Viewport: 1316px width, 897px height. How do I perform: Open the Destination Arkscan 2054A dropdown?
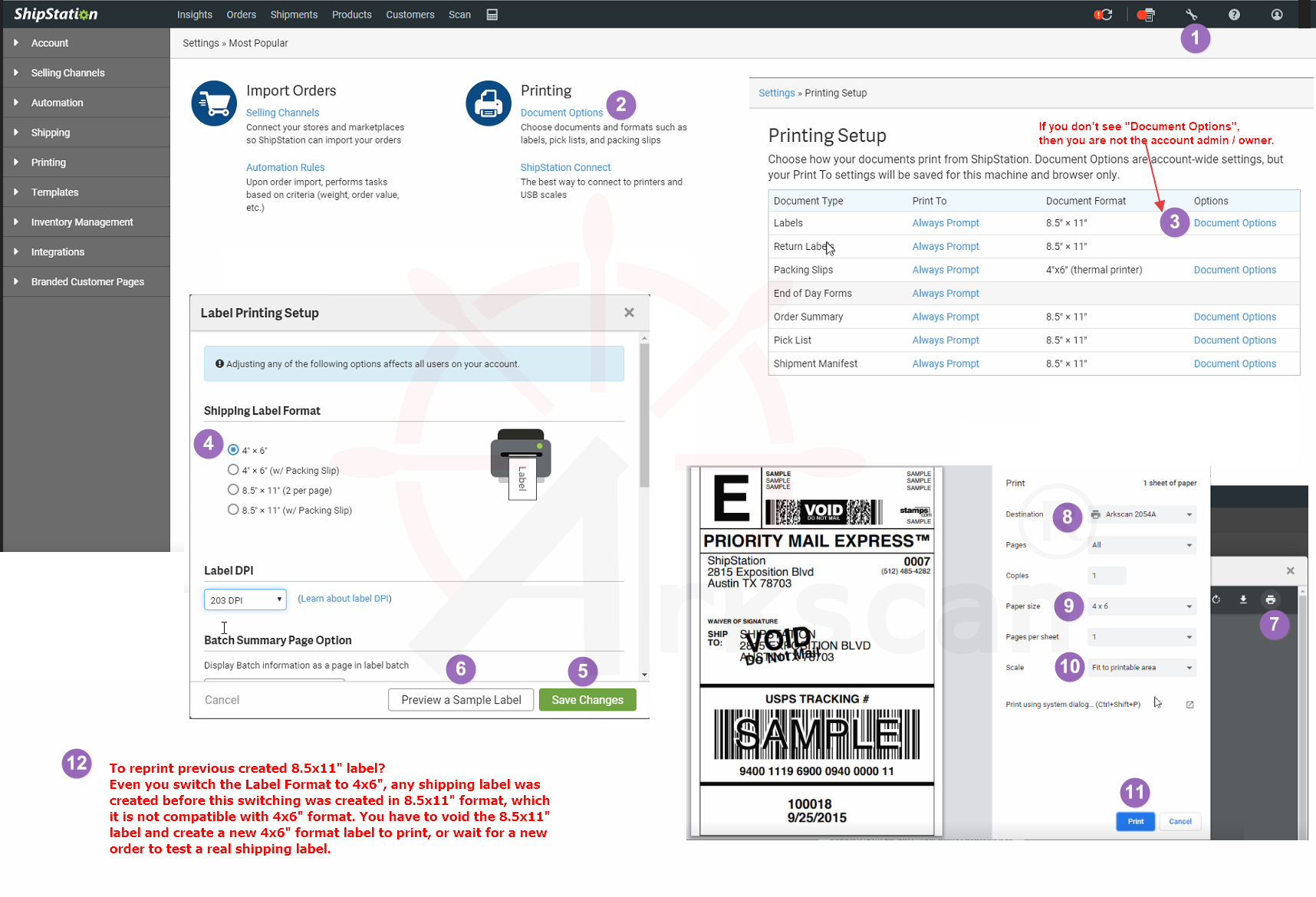1142,514
